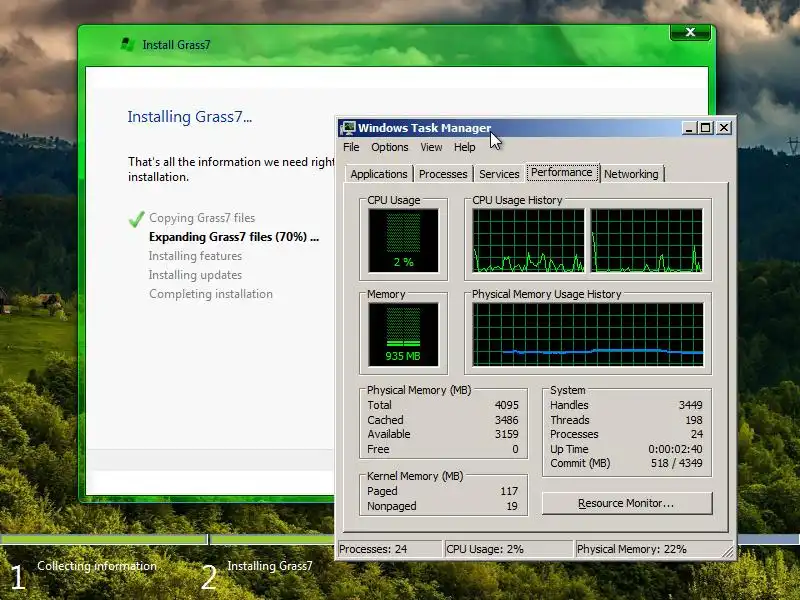Click the step 1 'Collecting information' progress bar
Image resolution: width=800 pixels, height=600 pixels.
point(104,539)
